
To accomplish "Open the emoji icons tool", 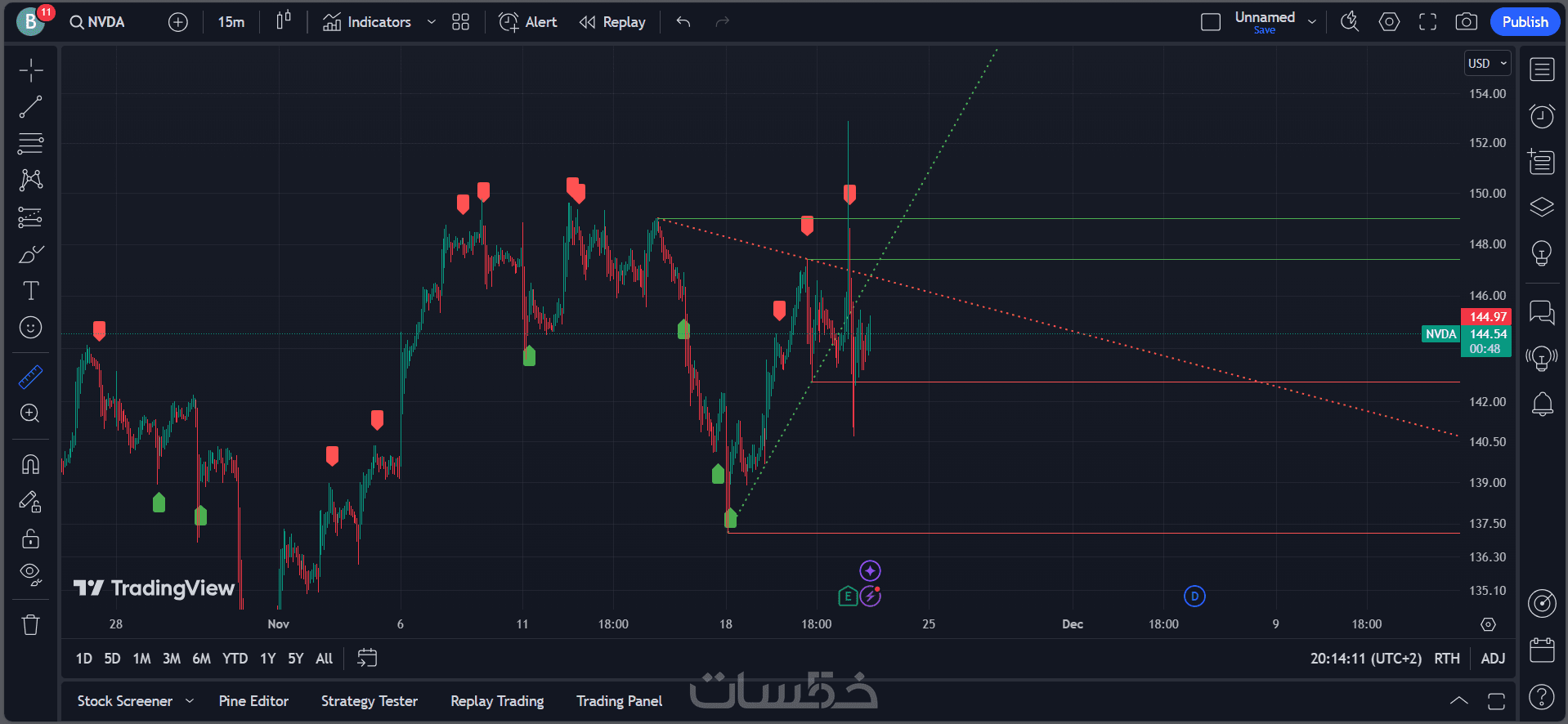I will pyautogui.click(x=31, y=328).
